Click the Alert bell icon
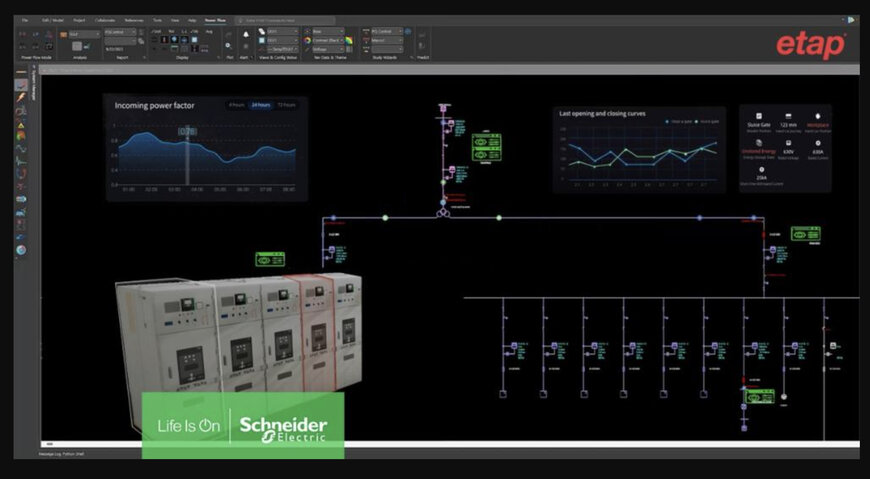The image size is (870, 479). click(246, 34)
